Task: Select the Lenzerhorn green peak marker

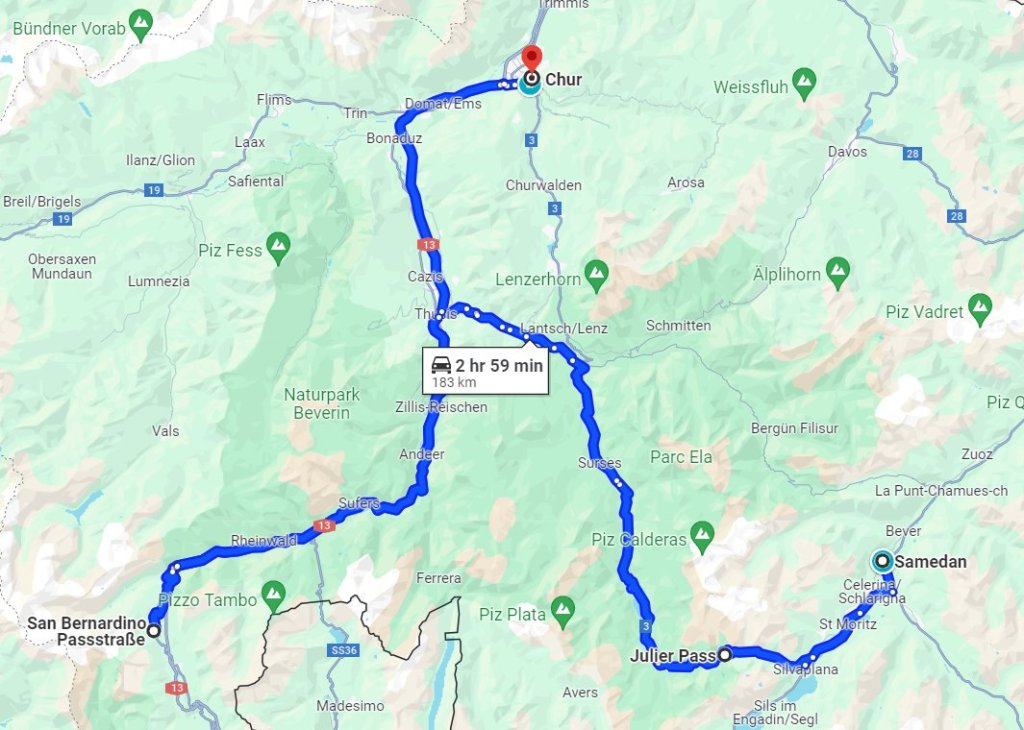Action: (596, 277)
